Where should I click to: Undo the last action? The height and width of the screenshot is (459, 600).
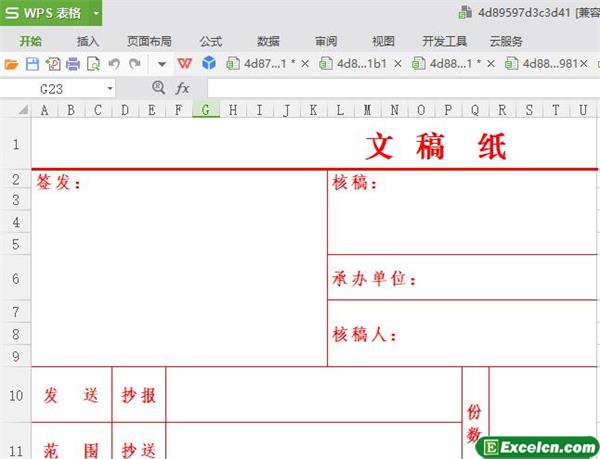pos(114,64)
